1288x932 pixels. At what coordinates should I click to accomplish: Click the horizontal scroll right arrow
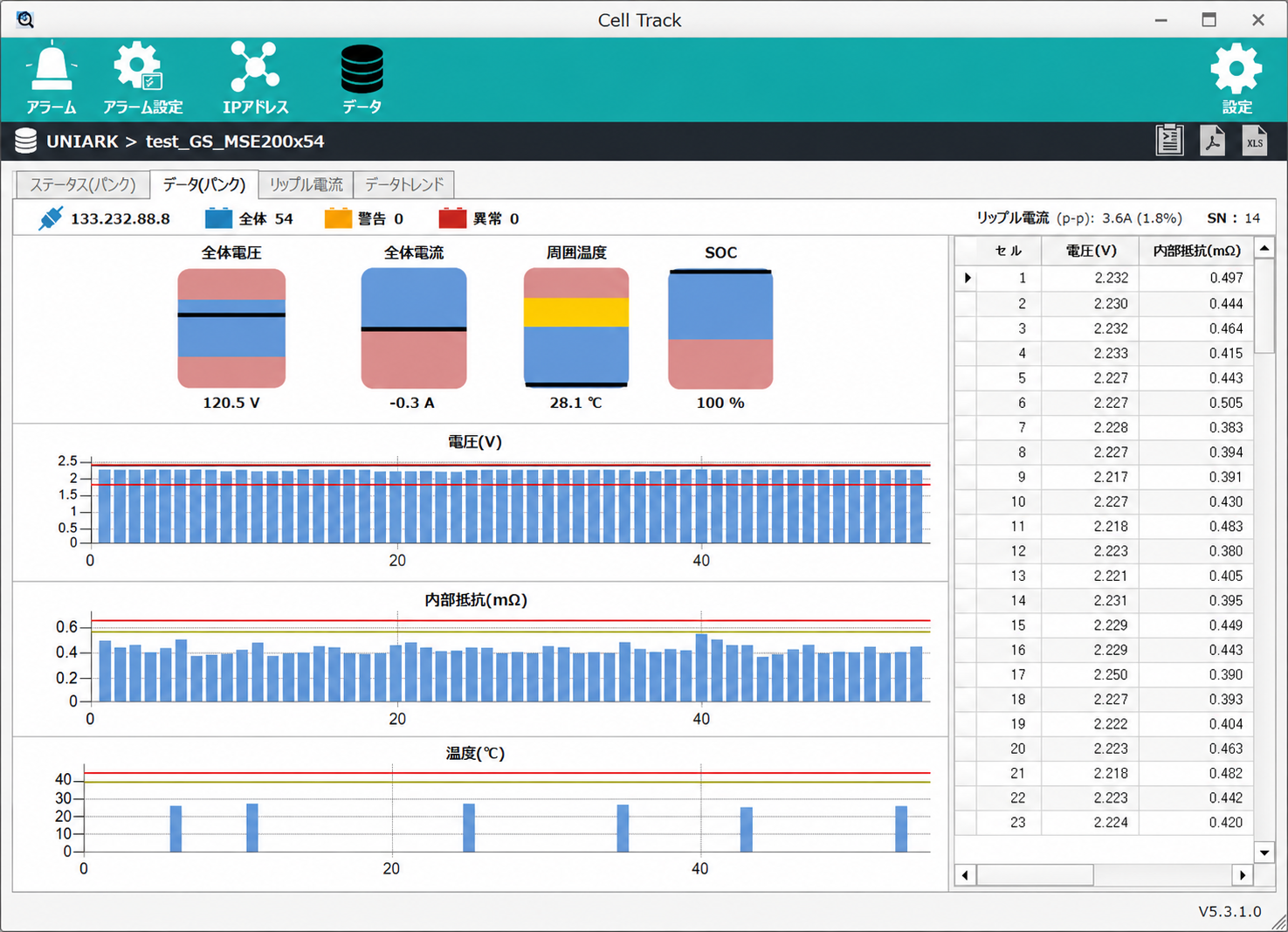1243,875
